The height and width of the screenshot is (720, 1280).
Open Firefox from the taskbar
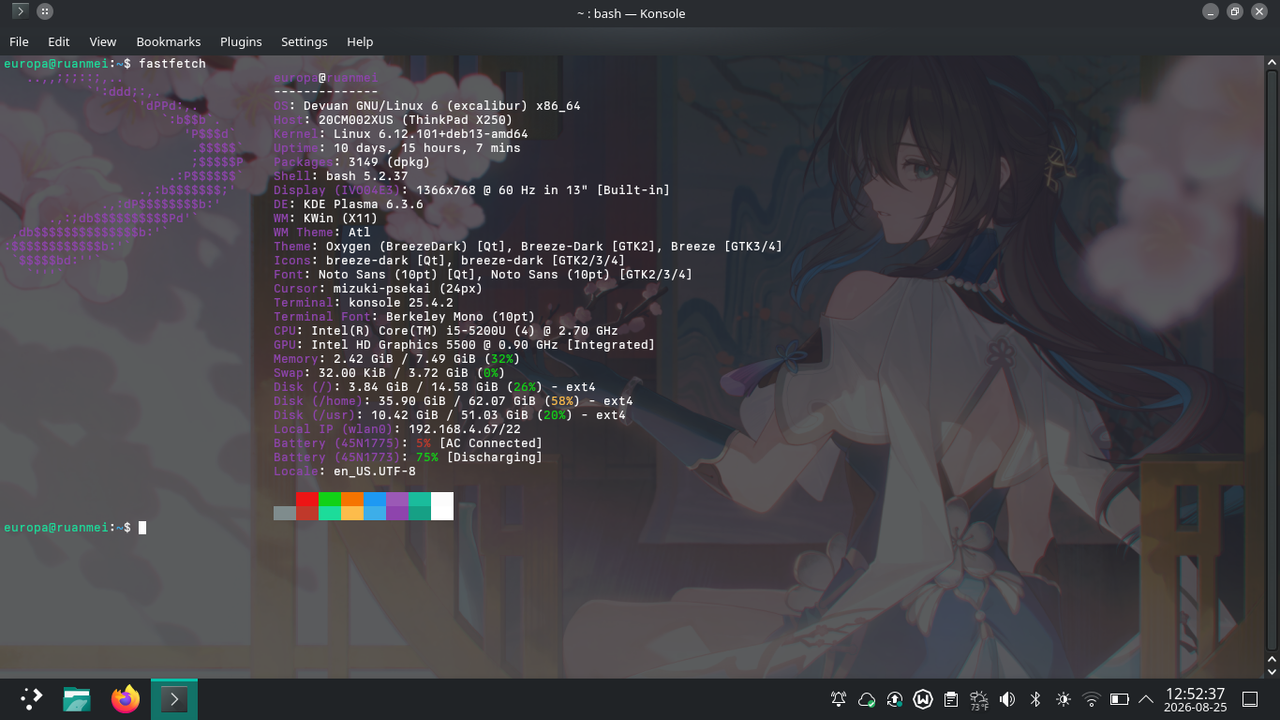[x=125, y=699]
